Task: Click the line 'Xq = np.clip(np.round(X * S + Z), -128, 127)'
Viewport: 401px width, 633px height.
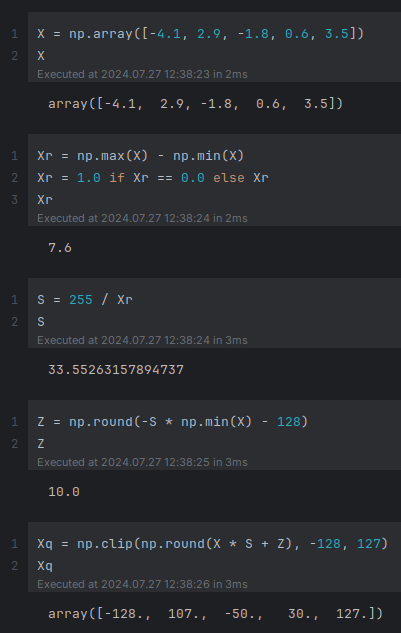Action: [x=212, y=544]
